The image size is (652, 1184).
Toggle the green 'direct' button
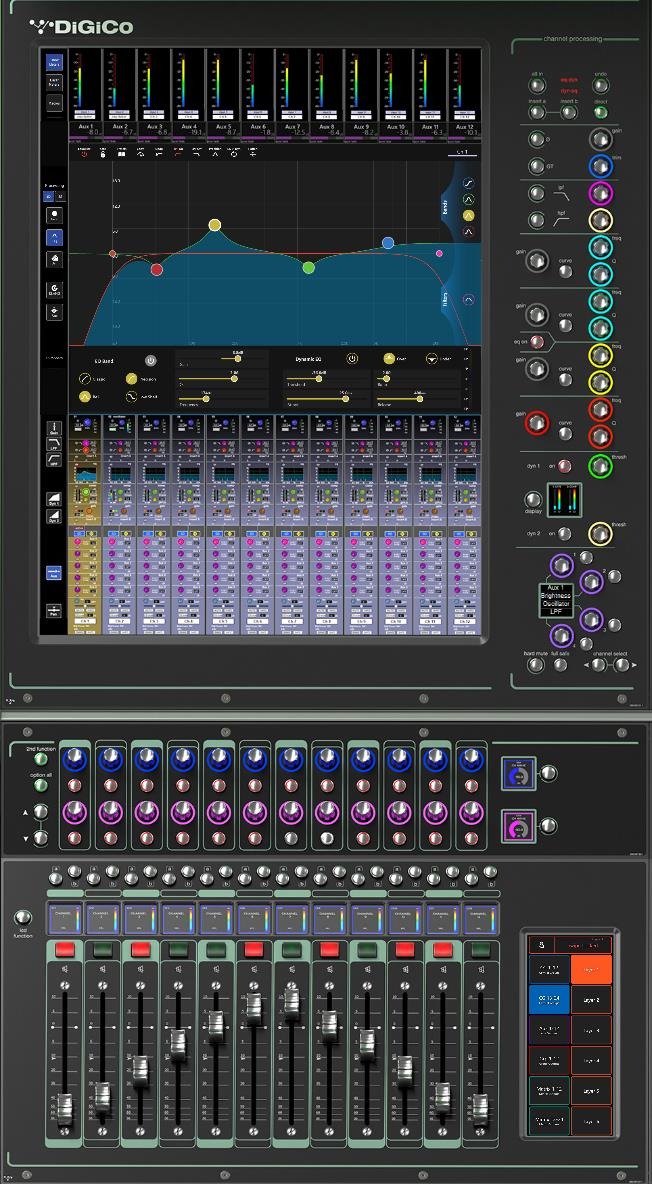point(601,112)
